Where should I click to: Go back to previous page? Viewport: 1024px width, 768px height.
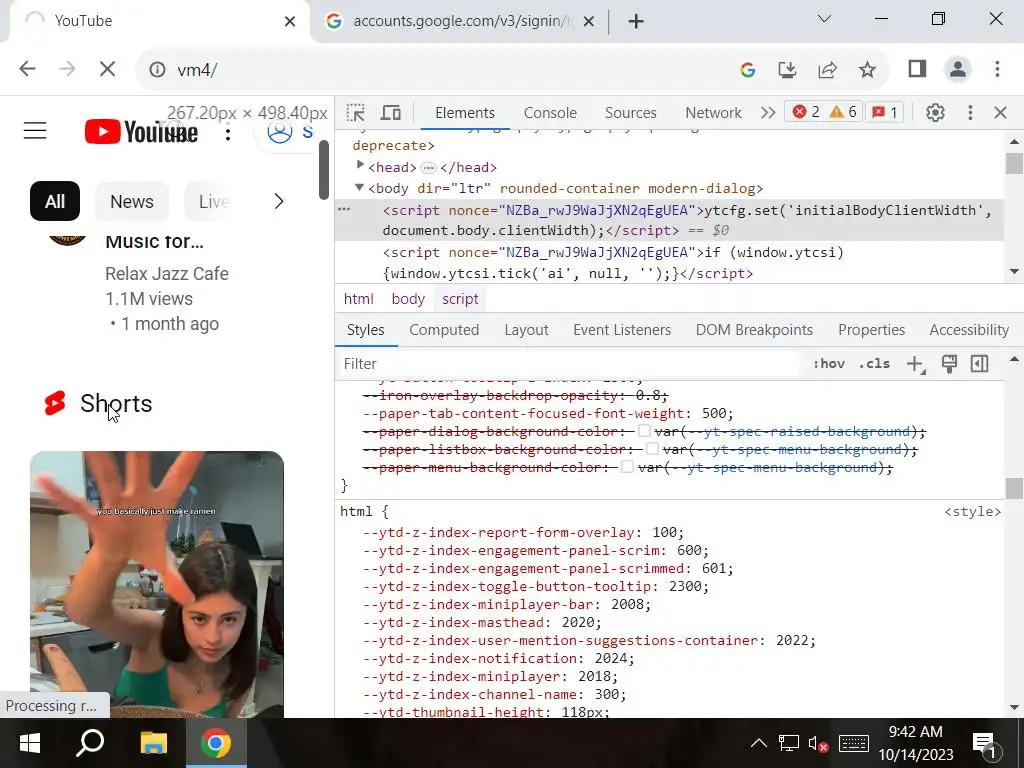coord(27,69)
